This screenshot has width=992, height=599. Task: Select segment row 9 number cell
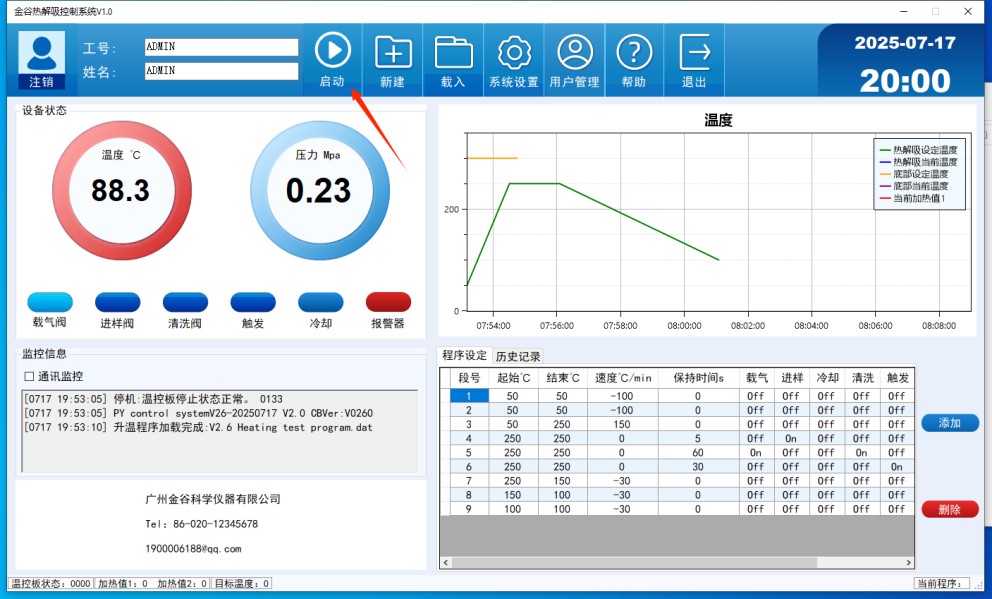(x=469, y=509)
